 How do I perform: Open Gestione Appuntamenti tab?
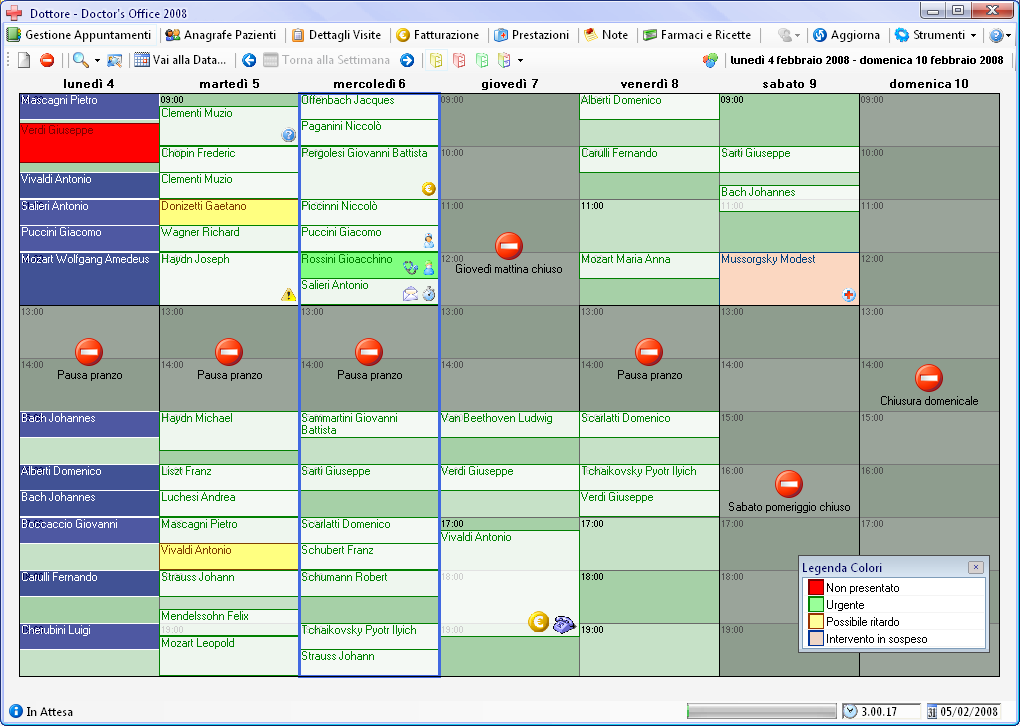(x=79, y=35)
